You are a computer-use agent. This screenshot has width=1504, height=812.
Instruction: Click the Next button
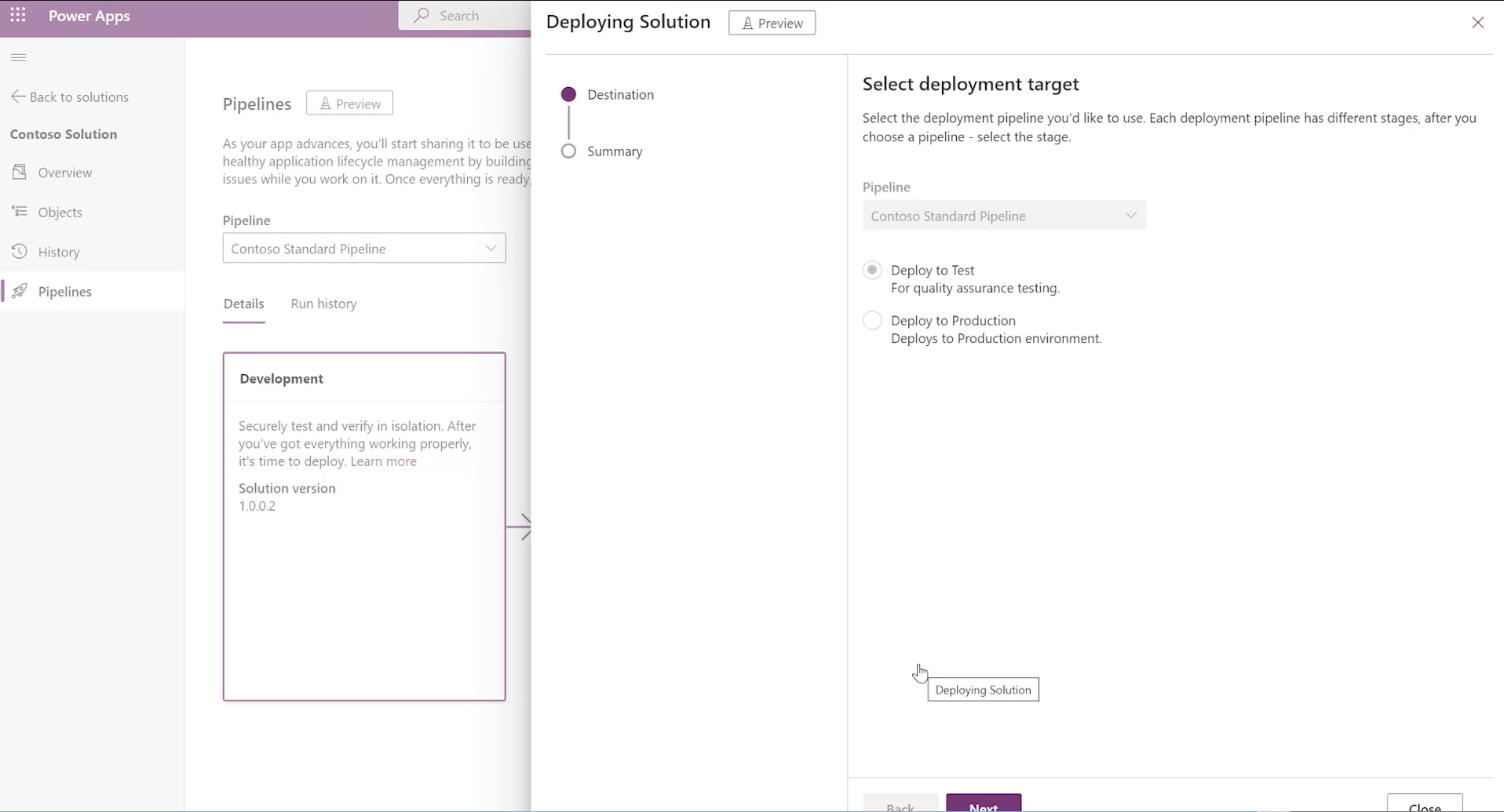coord(984,803)
